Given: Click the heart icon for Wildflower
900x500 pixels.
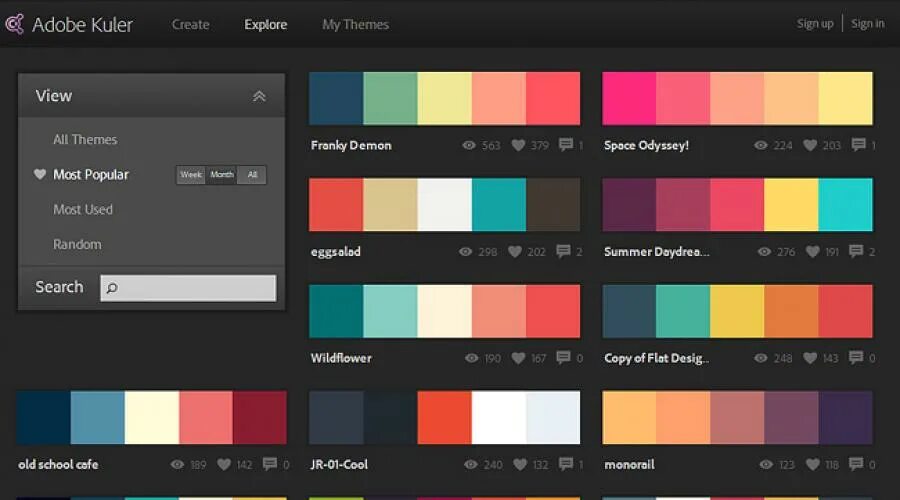Looking at the screenshot, I should click(x=518, y=358).
